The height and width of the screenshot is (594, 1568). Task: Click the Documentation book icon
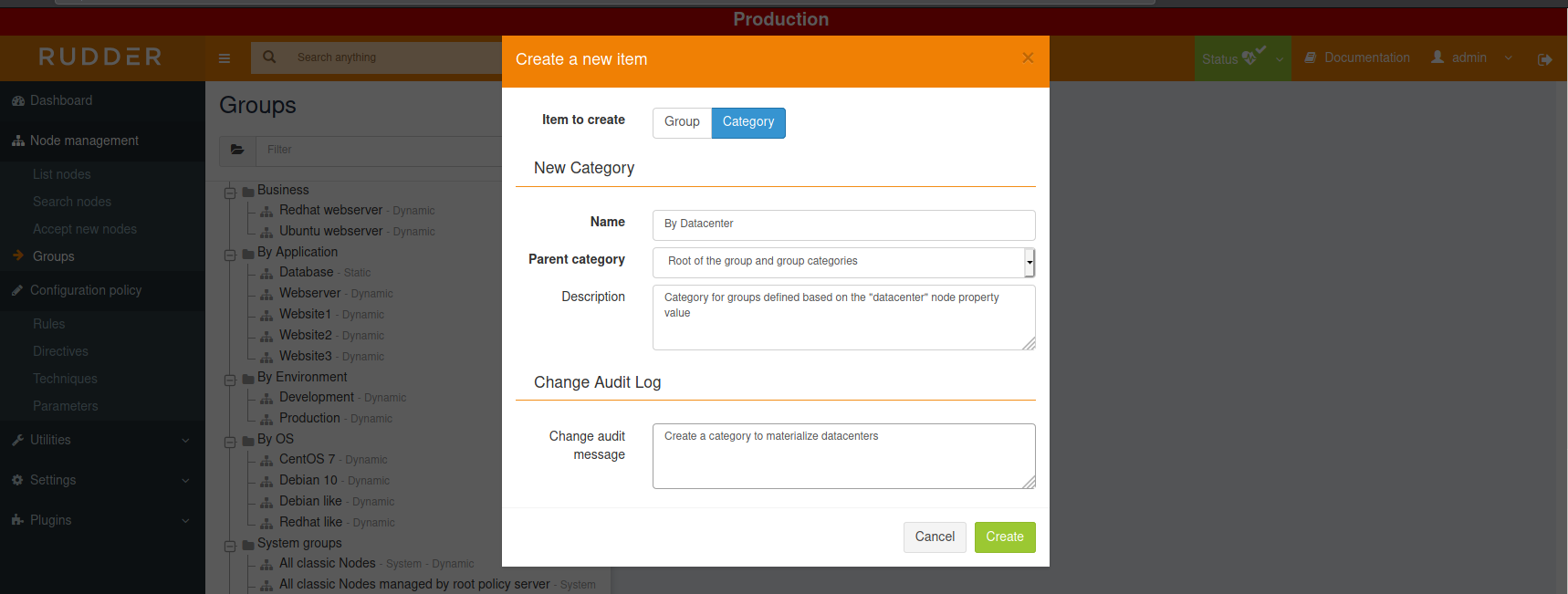click(1310, 57)
